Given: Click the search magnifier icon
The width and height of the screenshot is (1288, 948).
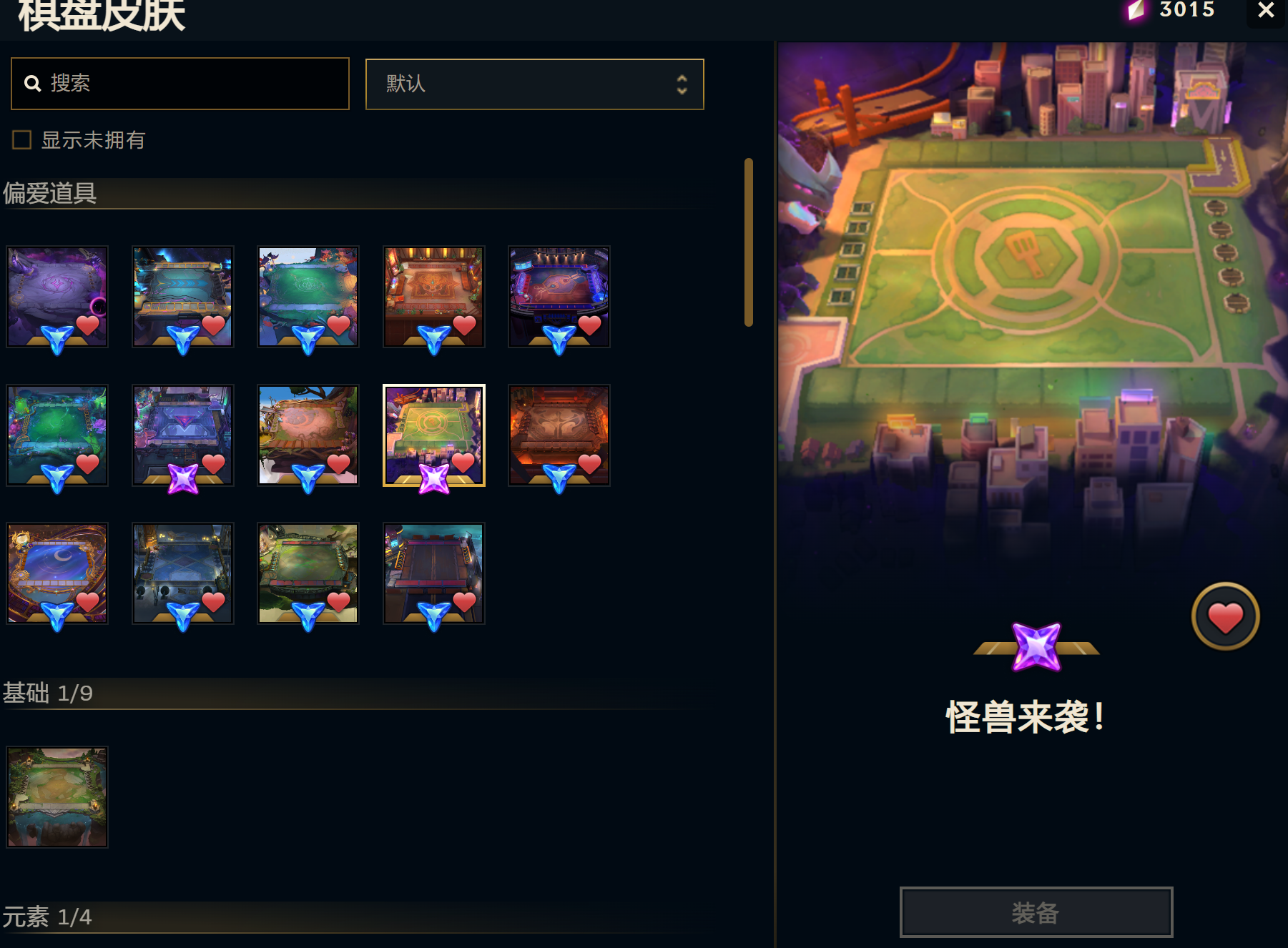Looking at the screenshot, I should coord(32,84).
